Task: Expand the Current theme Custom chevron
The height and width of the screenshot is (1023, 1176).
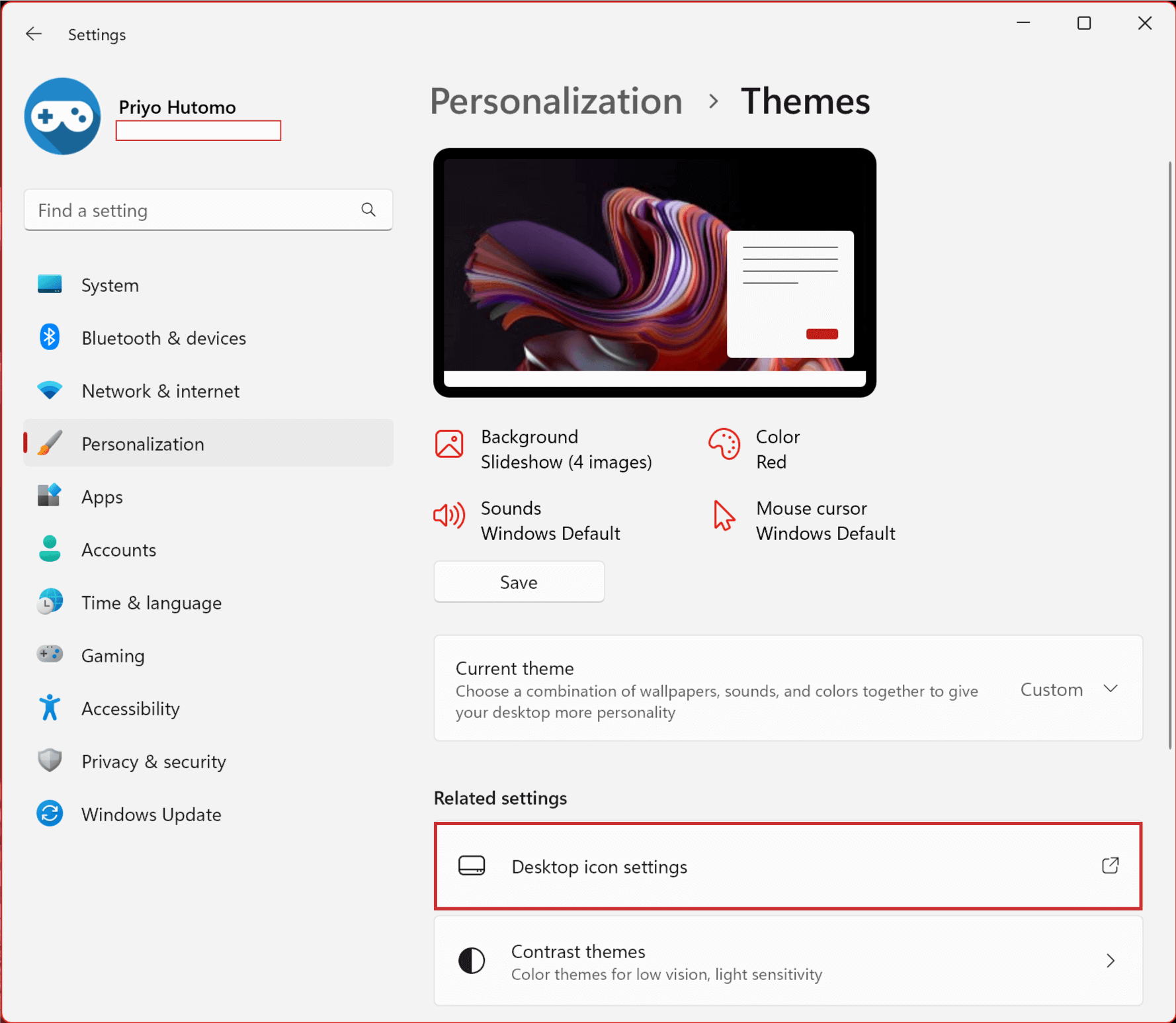Action: tap(1111, 689)
